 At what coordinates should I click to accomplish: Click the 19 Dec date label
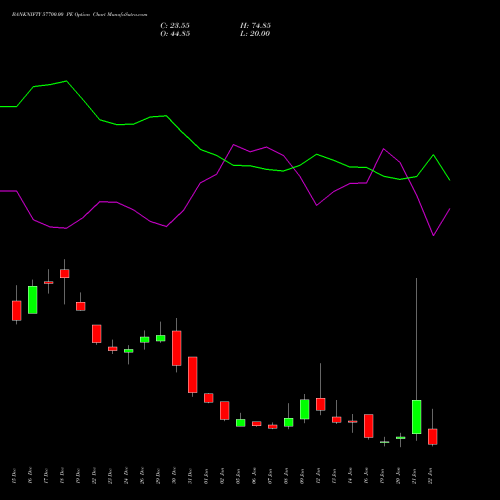coord(78,476)
